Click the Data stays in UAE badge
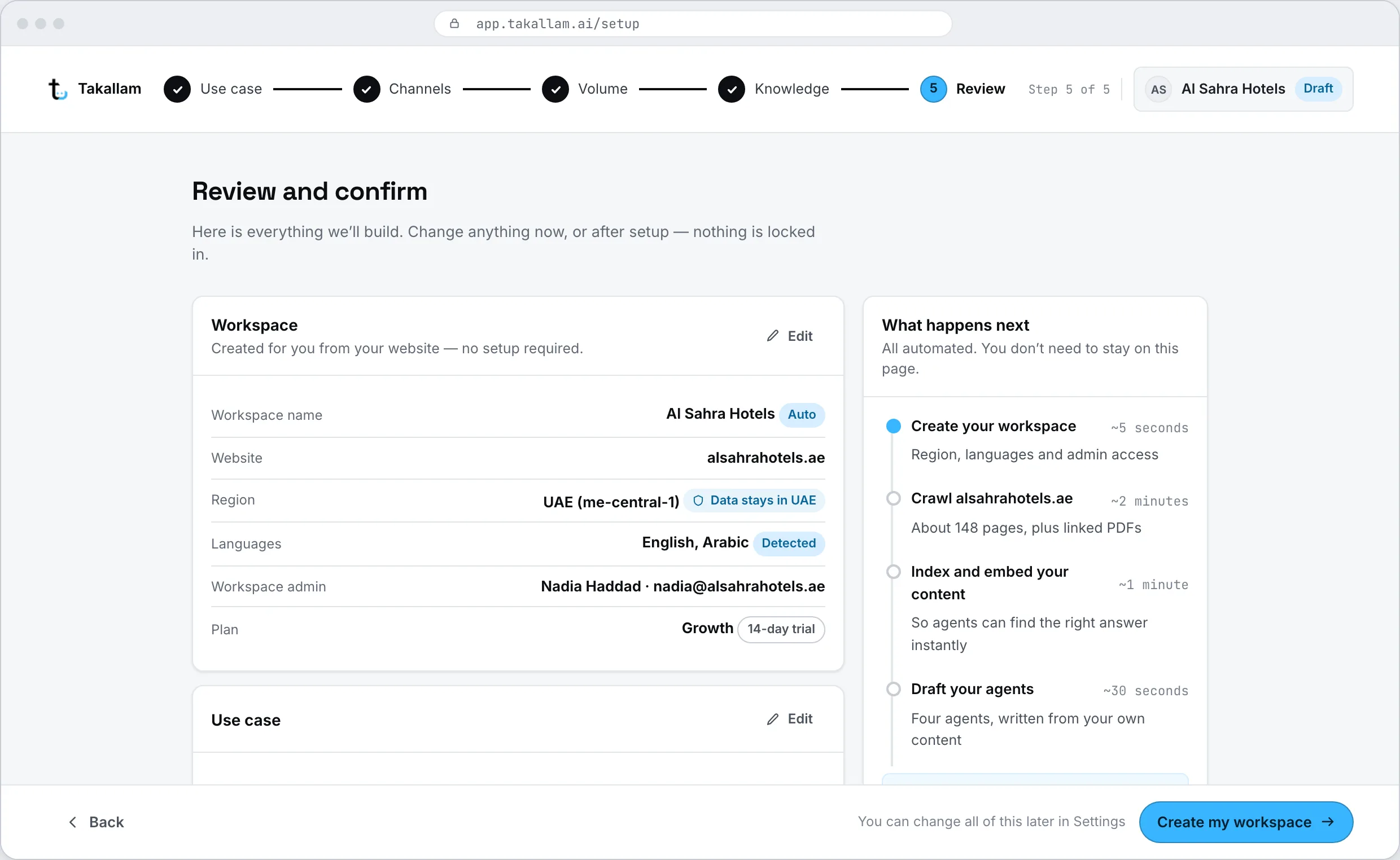This screenshot has width=1400, height=860. click(754, 501)
